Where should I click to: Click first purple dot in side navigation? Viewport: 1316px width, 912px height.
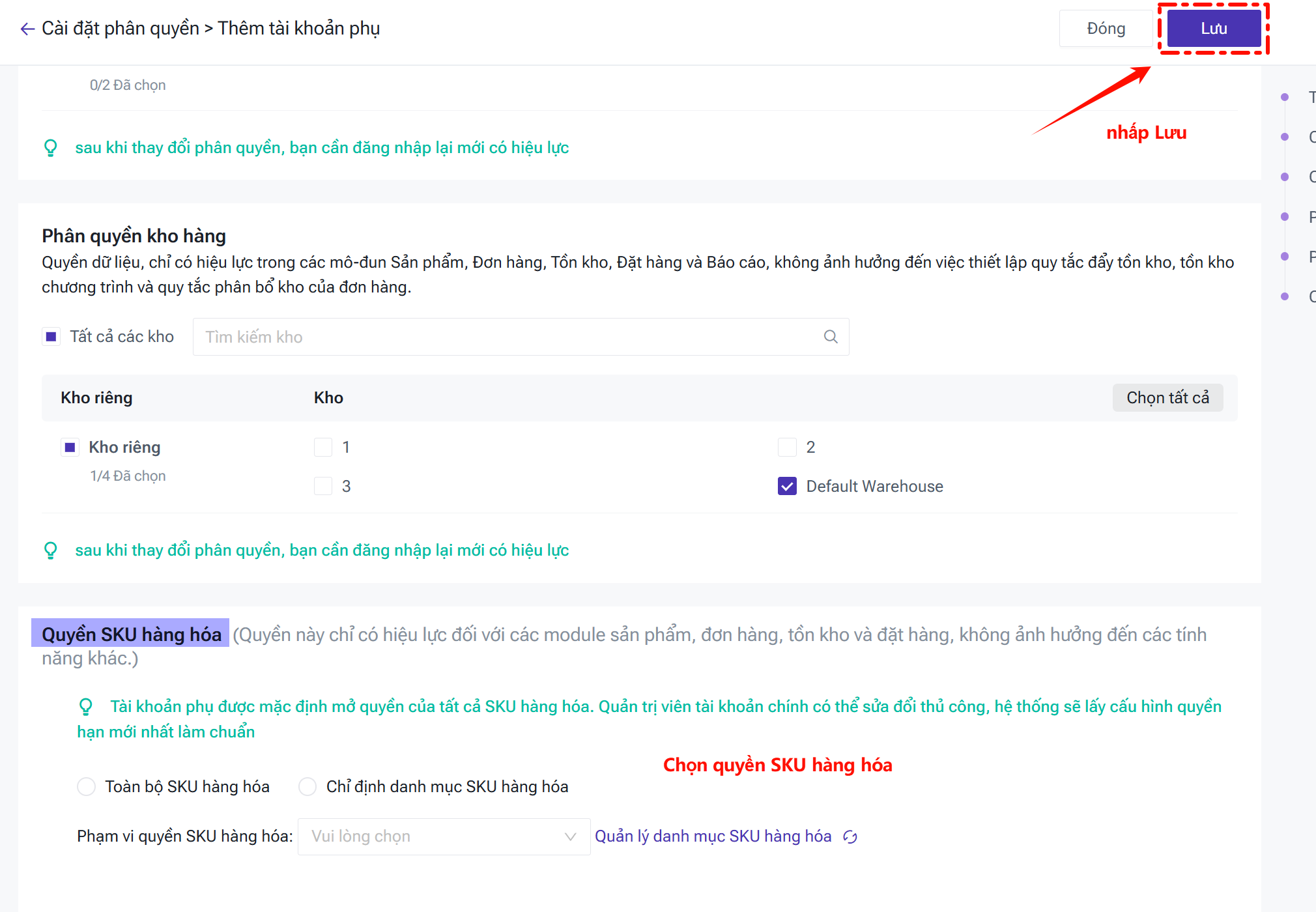[1285, 97]
